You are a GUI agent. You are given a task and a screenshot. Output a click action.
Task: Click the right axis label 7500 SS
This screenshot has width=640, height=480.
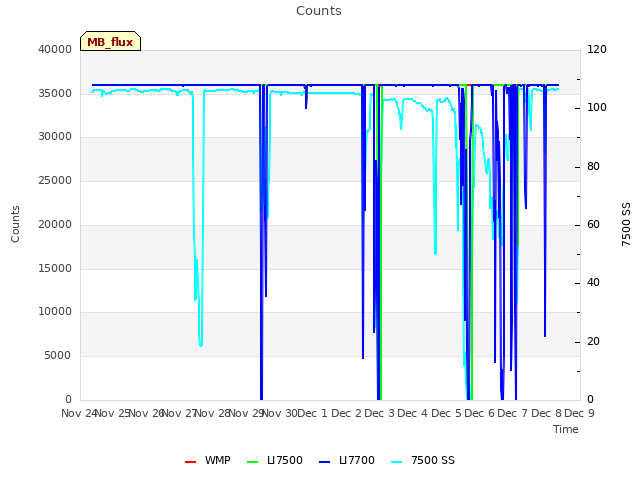click(626, 224)
